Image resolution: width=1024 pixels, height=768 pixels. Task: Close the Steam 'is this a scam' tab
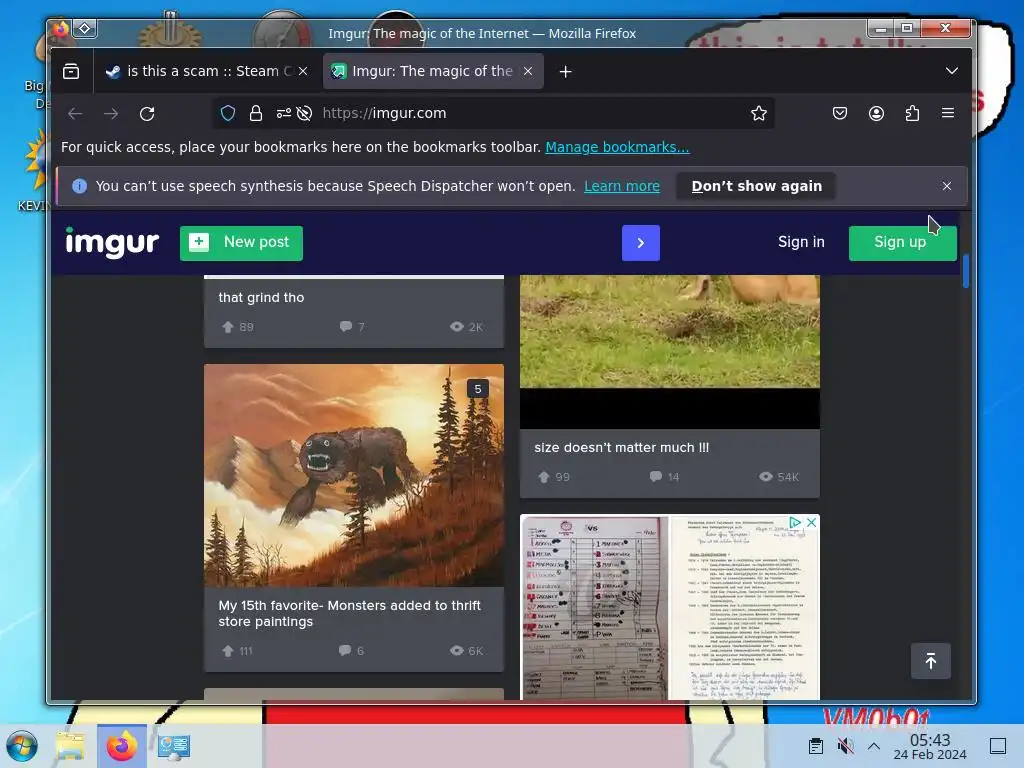pos(303,71)
